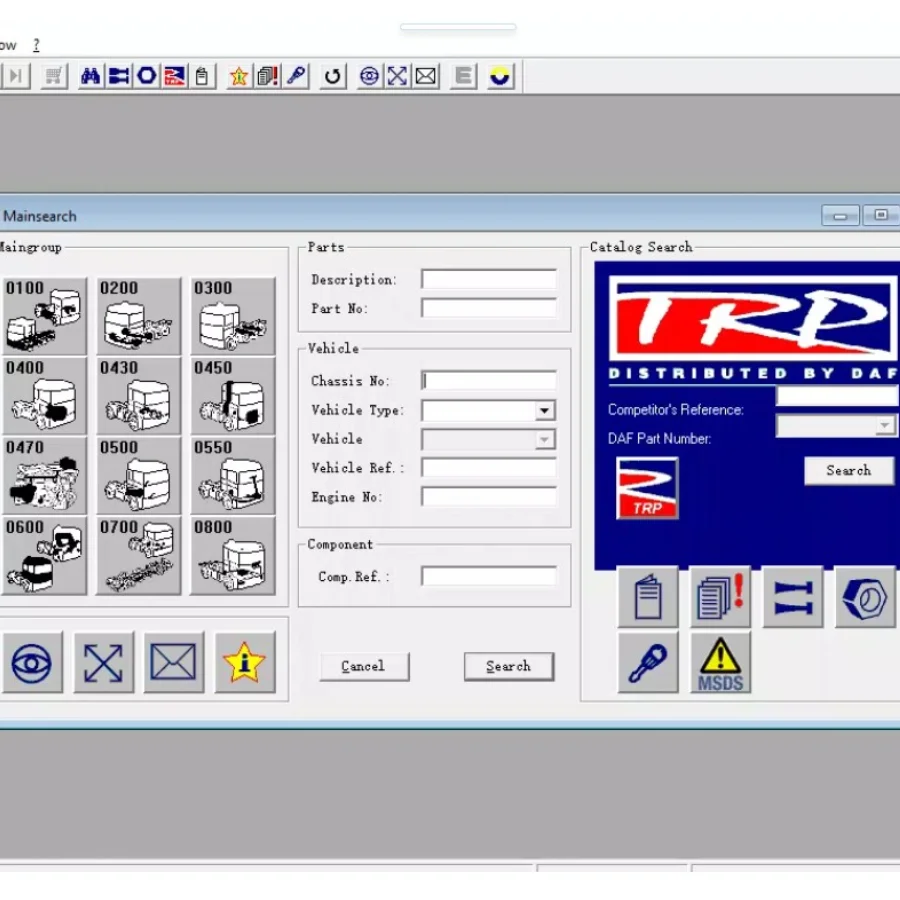Click the envelope toolbar icon
Screen dimensions: 900x900
[x=425, y=76]
